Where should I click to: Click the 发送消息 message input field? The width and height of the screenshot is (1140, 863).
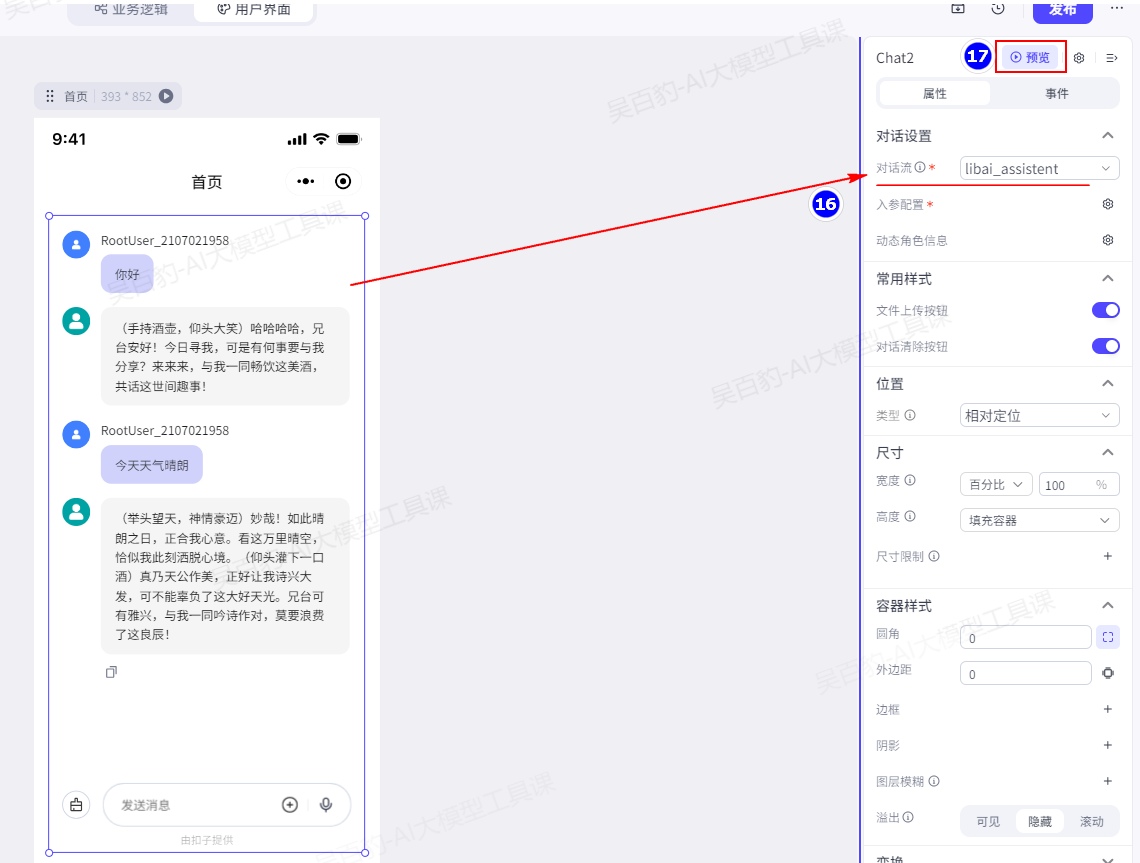[x=190, y=805]
